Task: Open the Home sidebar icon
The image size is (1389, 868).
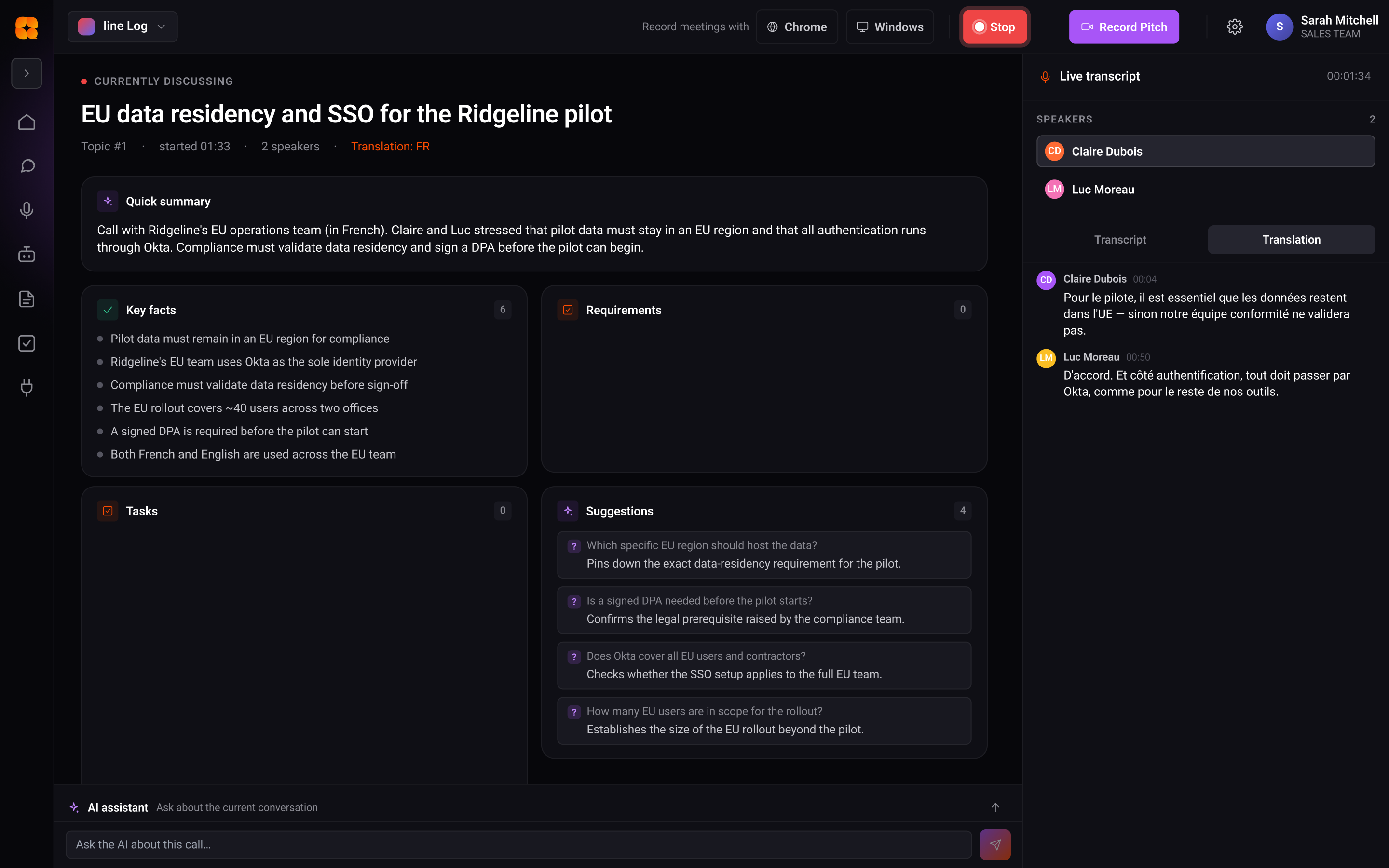Action: (x=27, y=122)
